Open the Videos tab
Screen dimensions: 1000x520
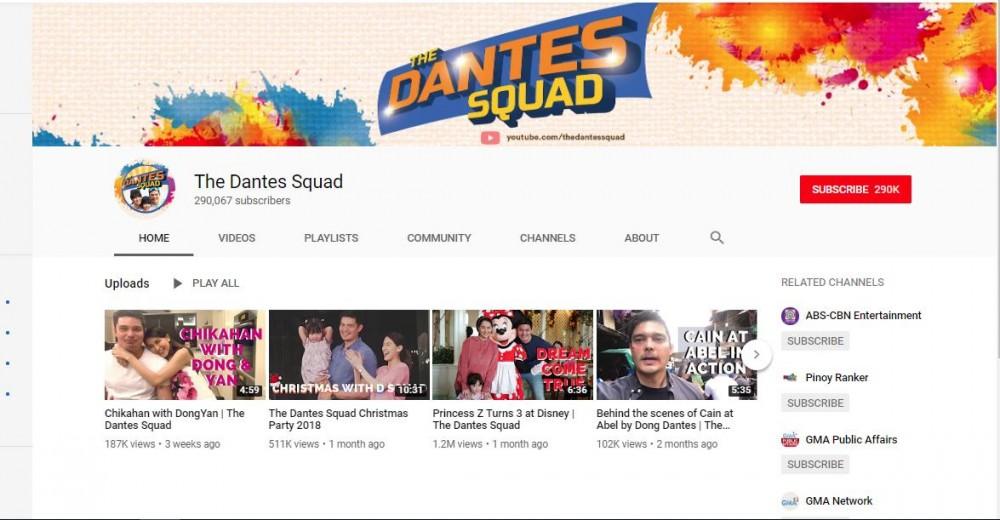237,238
